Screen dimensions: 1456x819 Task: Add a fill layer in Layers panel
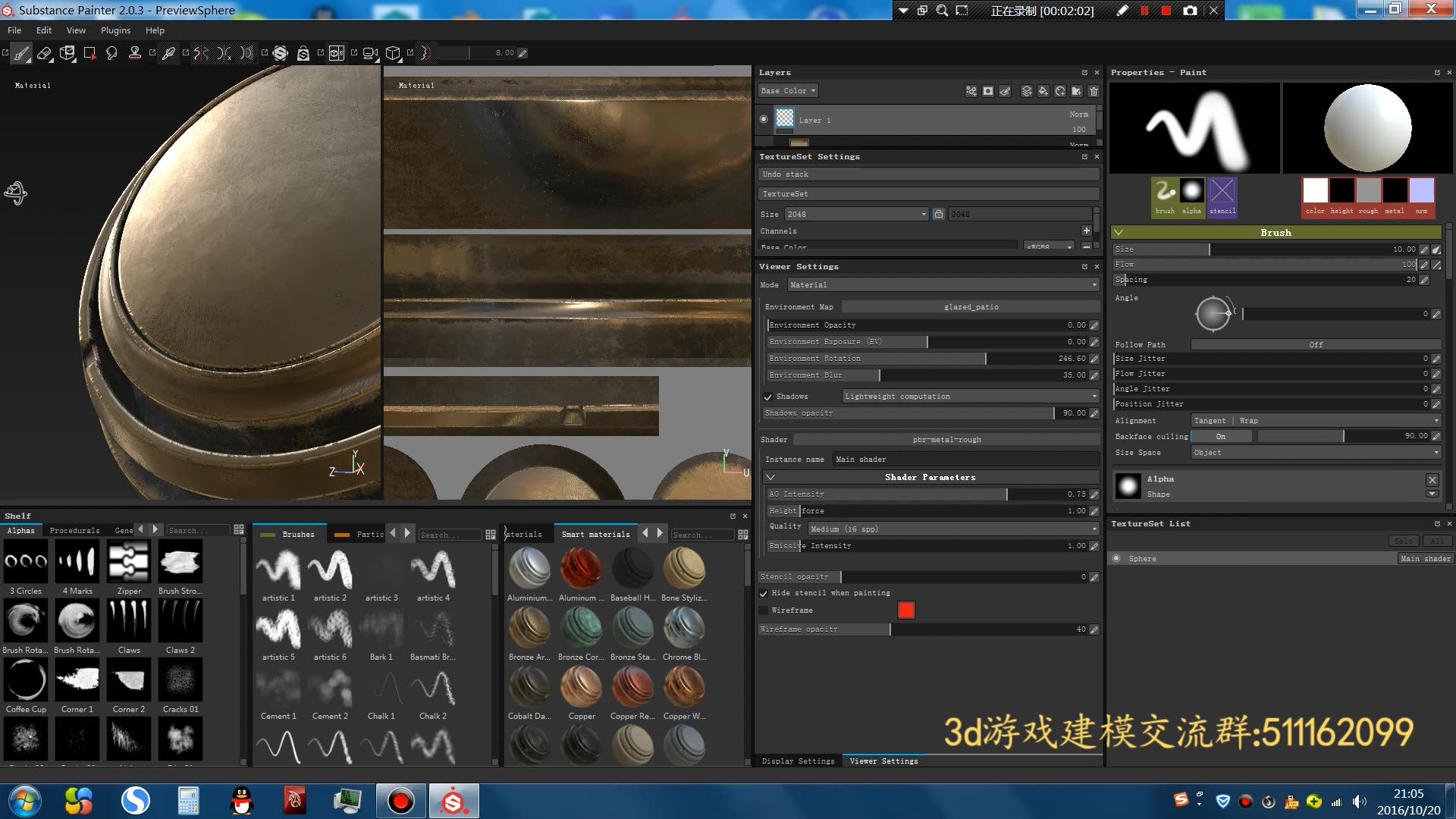coord(1043,91)
